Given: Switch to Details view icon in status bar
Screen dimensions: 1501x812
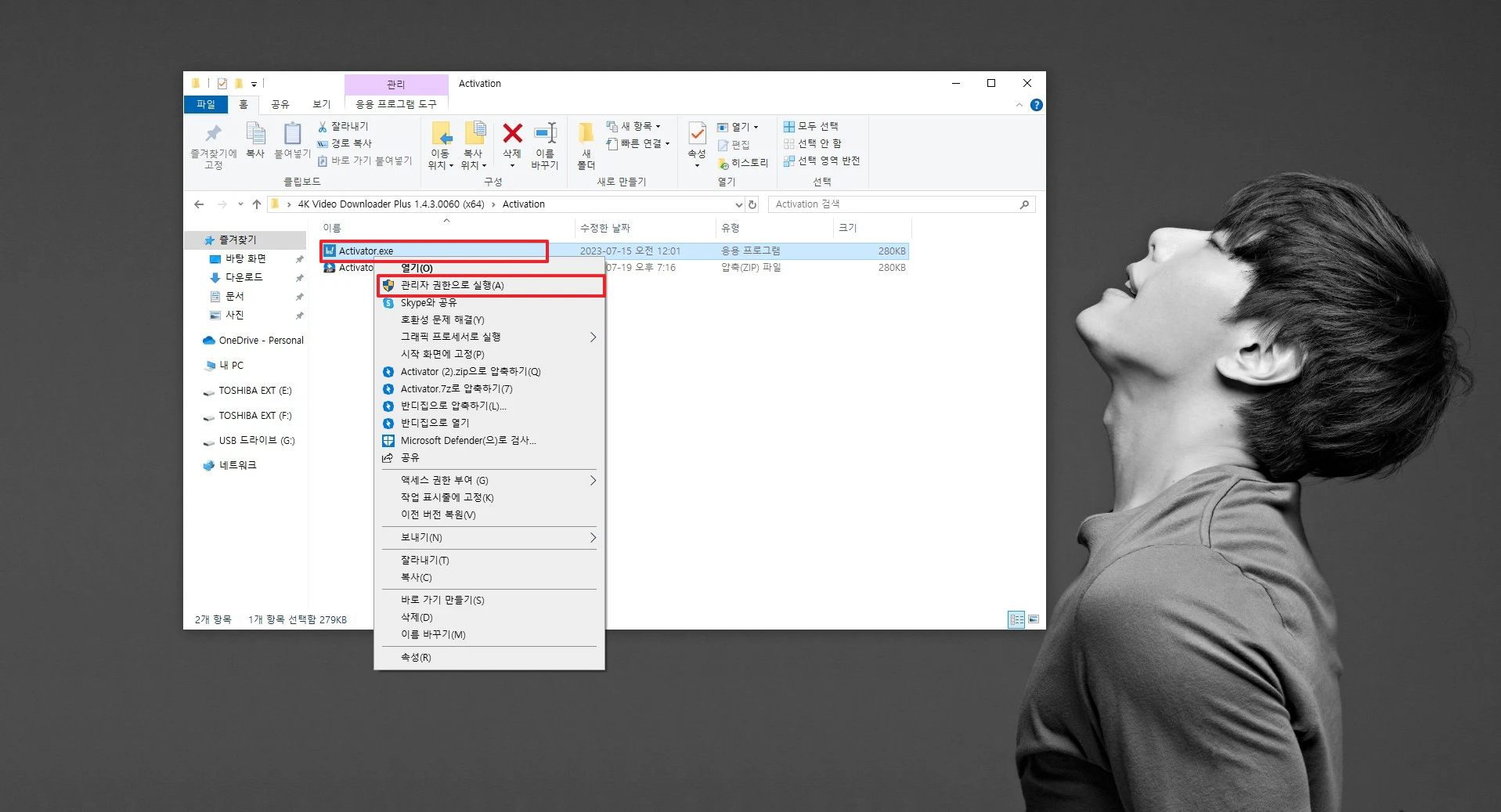Looking at the screenshot, I should pos(1016,620).
